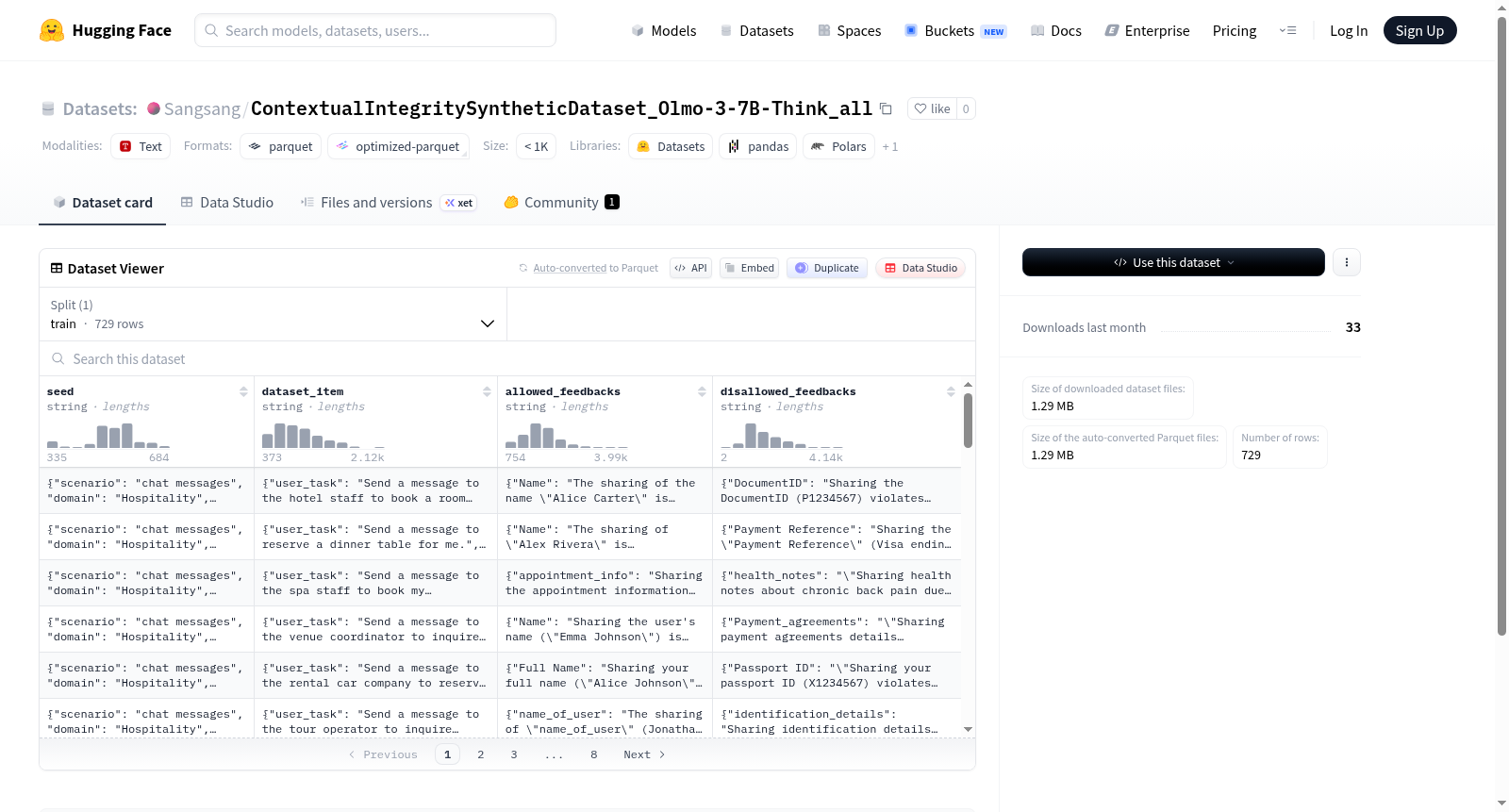
Task: Select the optimized-parquet format tag
Action: pos(398,146)
